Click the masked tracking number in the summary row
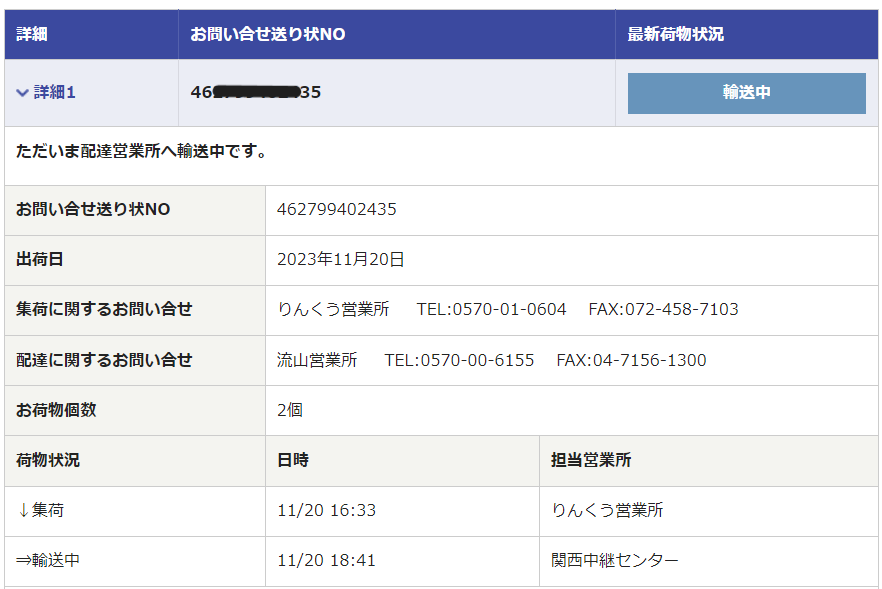882x589 pixels. tap(256, 93)
